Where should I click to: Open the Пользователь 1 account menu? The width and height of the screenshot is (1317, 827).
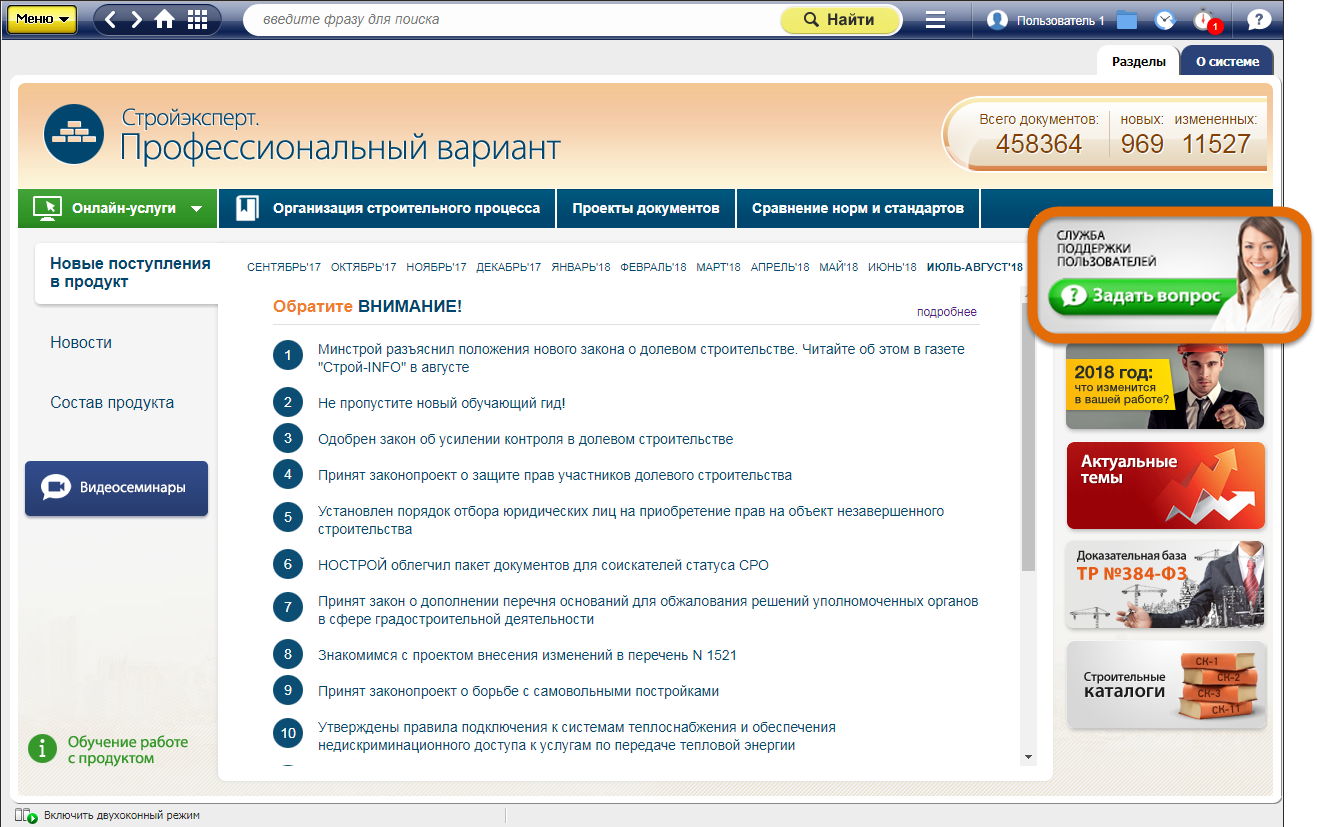[1046, 20]
